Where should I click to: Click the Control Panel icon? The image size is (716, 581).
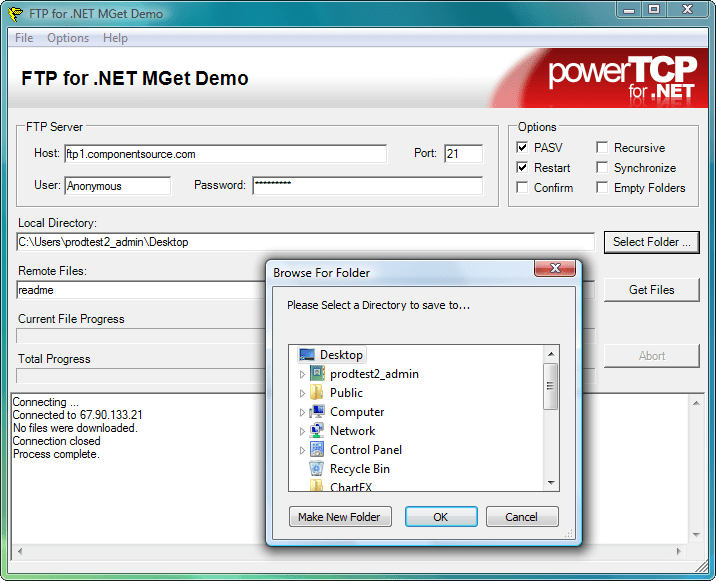point(317,449)
